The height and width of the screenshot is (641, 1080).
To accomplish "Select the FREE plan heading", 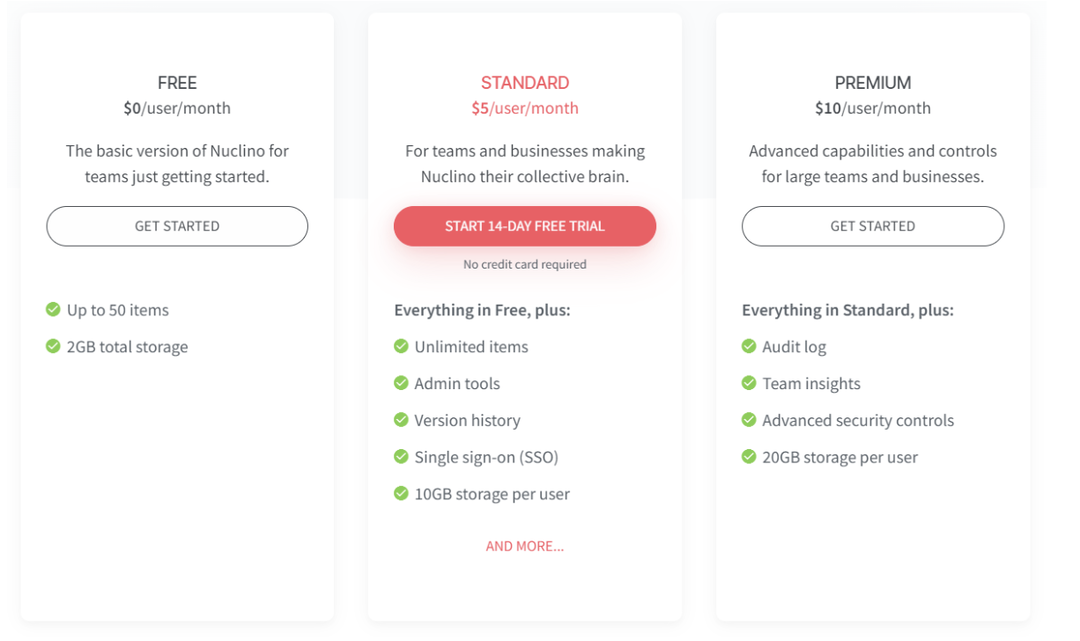I will point(177,83).
